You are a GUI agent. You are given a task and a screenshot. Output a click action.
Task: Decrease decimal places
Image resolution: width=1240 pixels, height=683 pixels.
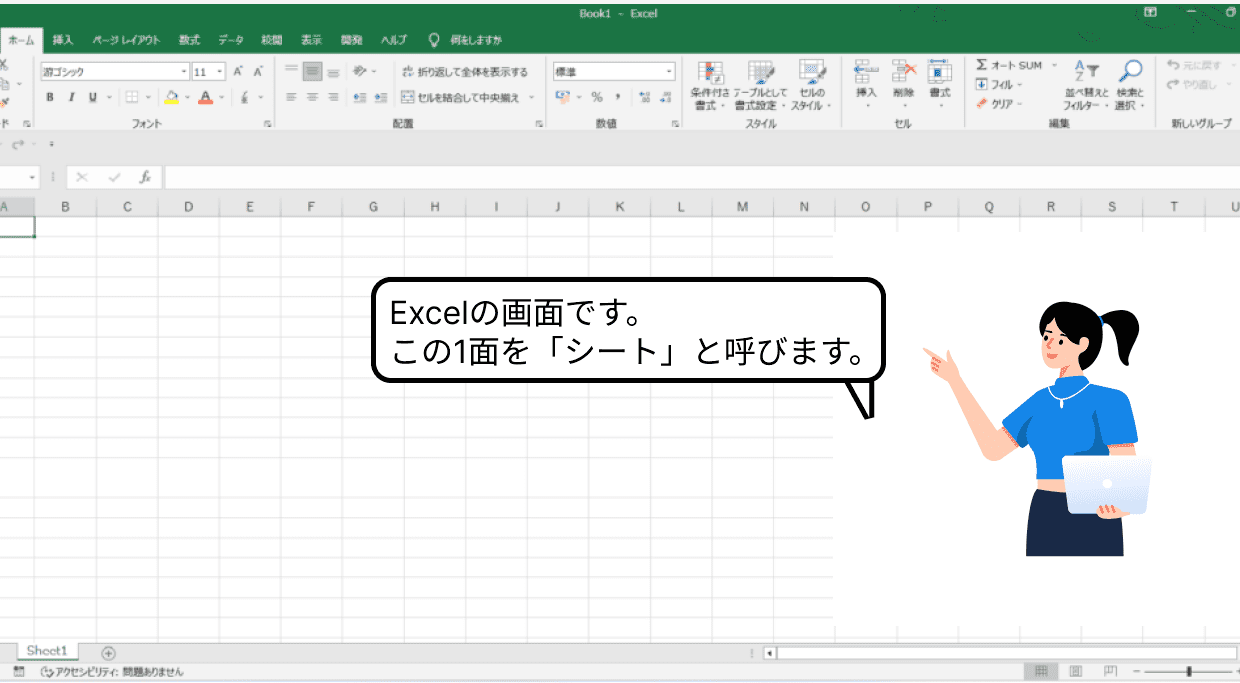(665, 97)
